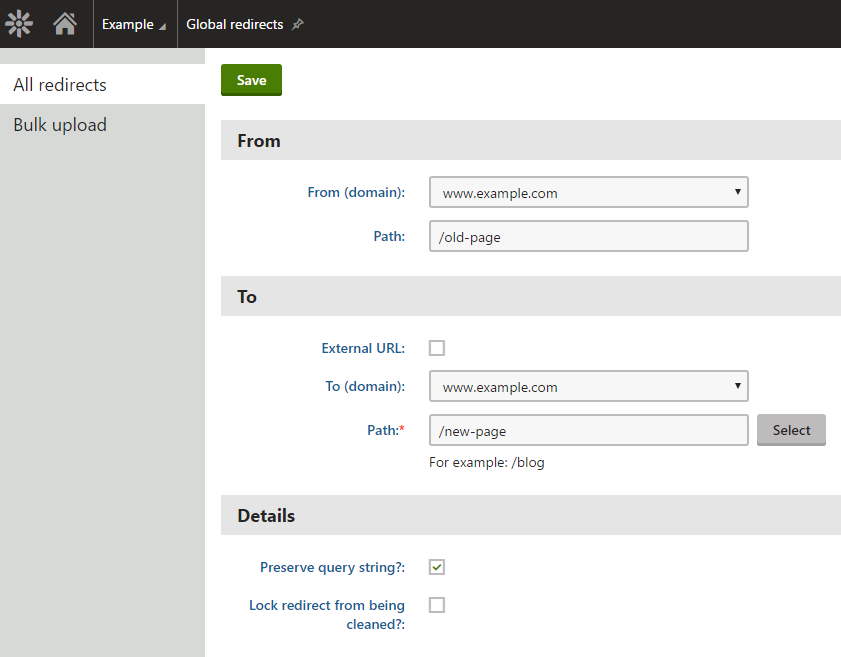Enable the External URL checkbox
Image resolution: width=841 pixels, height=657 pixels.
pos(437,348)
